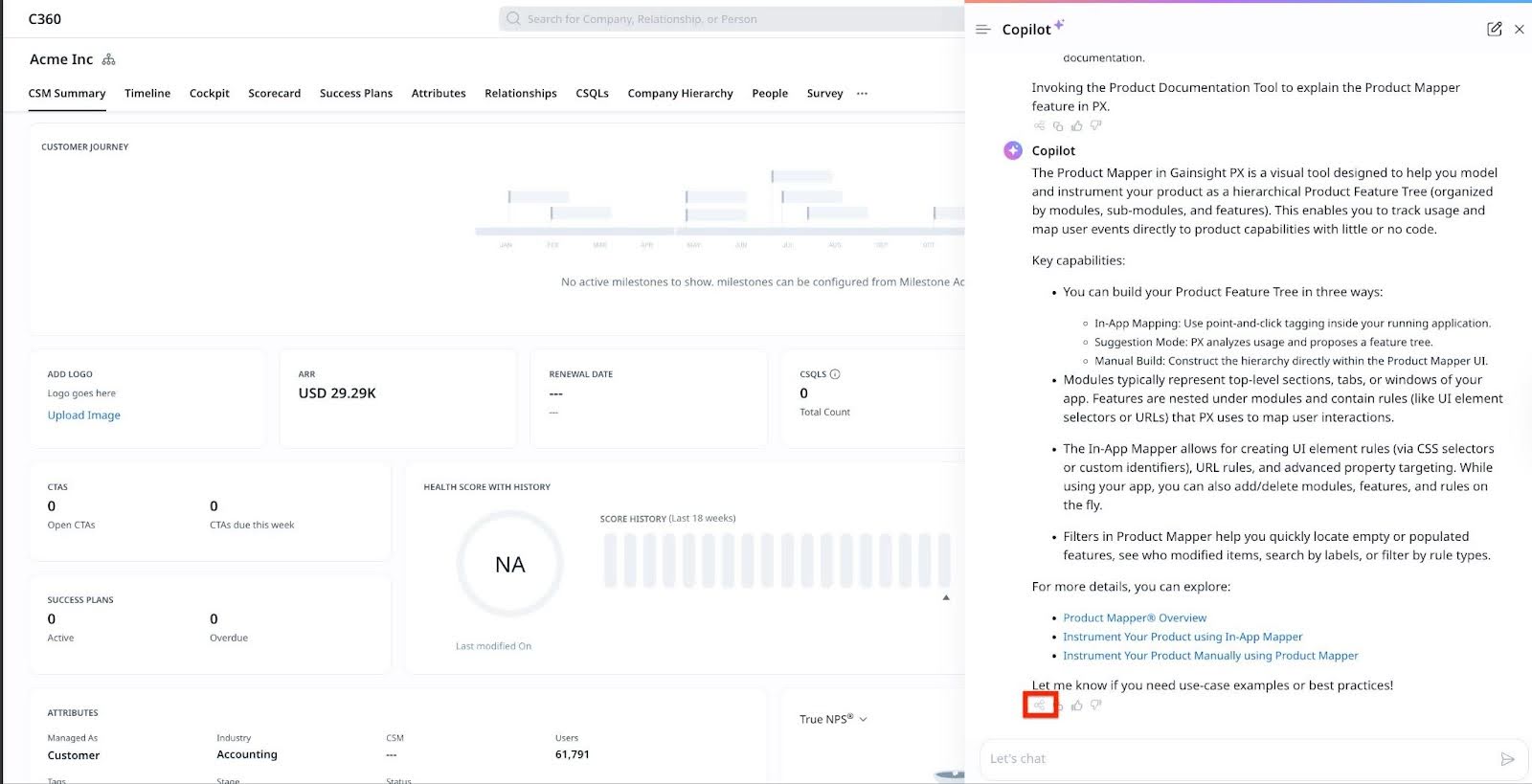1532x784 pixels.
Task: Close the Copilot panel
Action: point(1520,30)
